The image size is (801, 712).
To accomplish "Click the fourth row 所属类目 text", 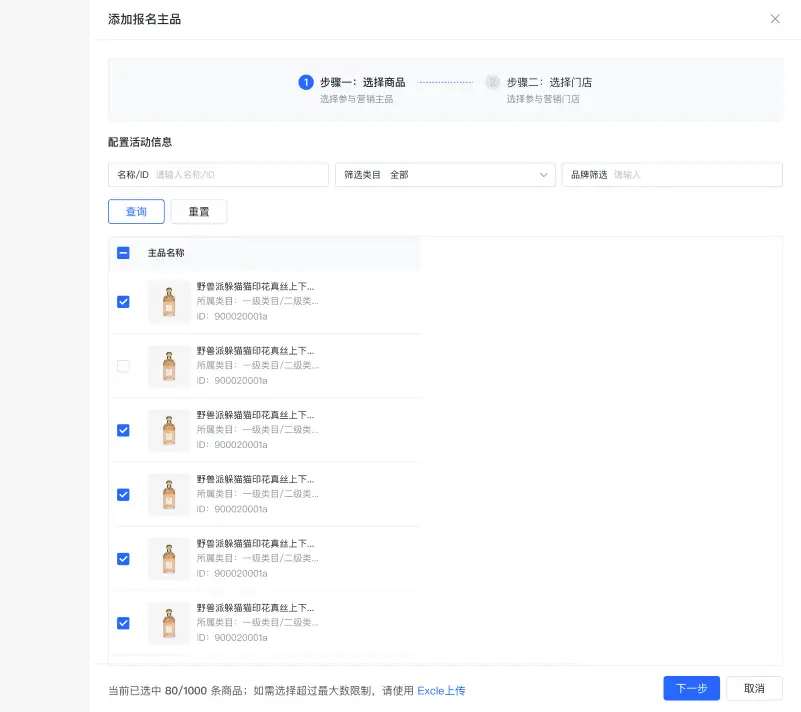I will click(x=257, y=494).
